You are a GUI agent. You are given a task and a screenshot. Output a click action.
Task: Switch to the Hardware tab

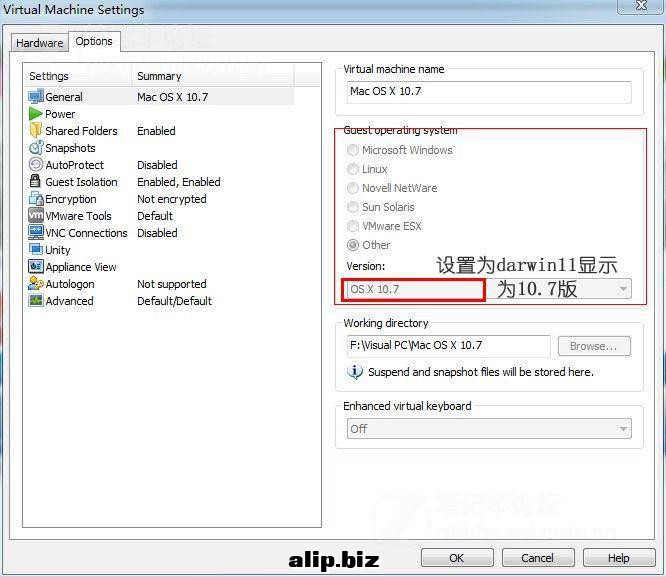point(40,43)
